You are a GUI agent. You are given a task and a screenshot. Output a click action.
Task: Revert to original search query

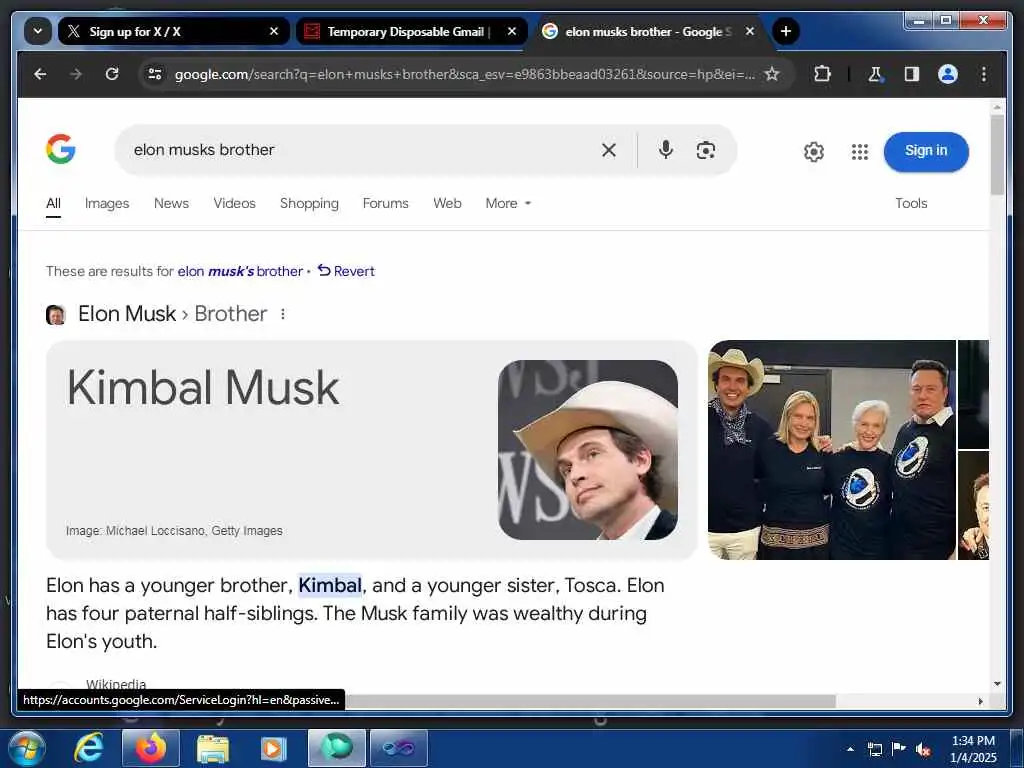tap(346, 271)
